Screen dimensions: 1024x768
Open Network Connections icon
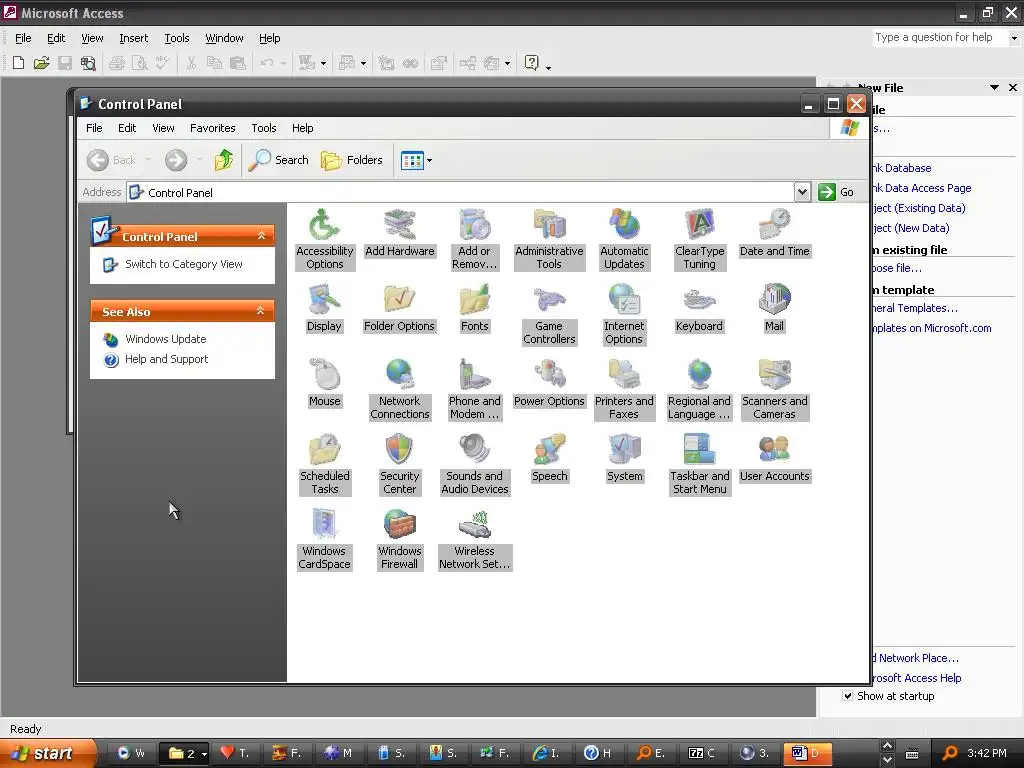[400, 389]
